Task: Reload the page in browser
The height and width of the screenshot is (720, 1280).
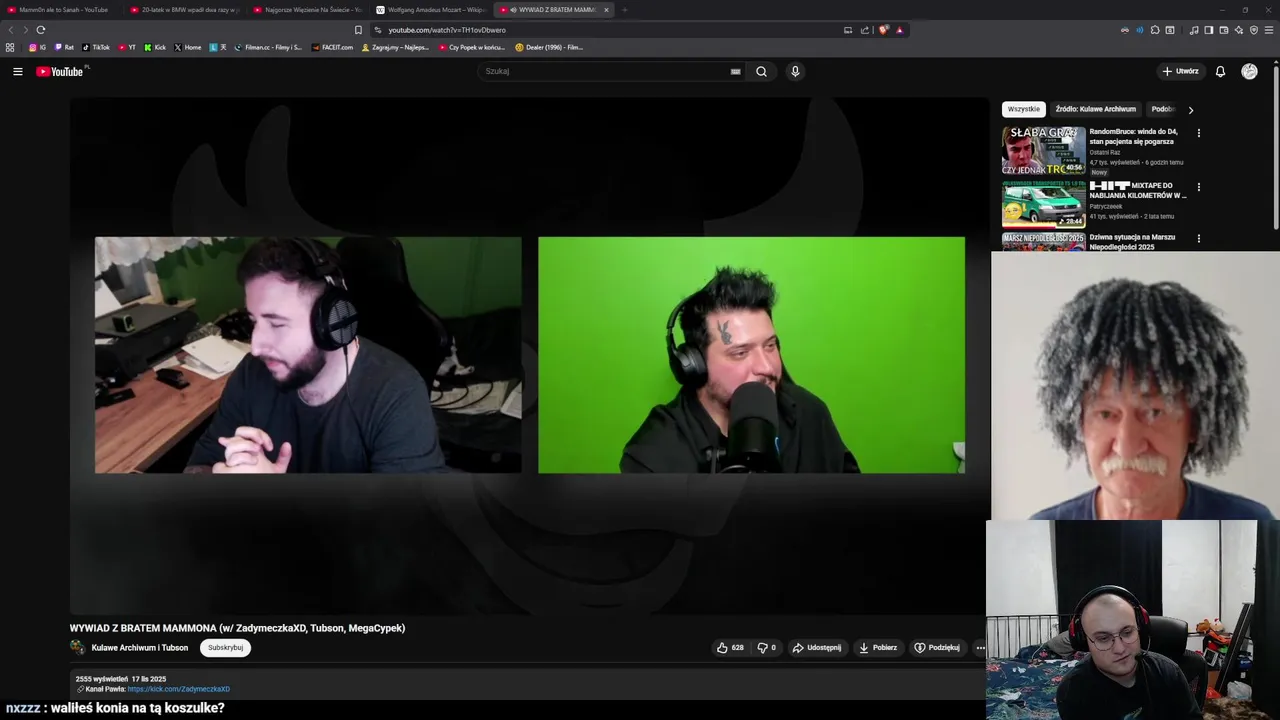Action: 40,30
